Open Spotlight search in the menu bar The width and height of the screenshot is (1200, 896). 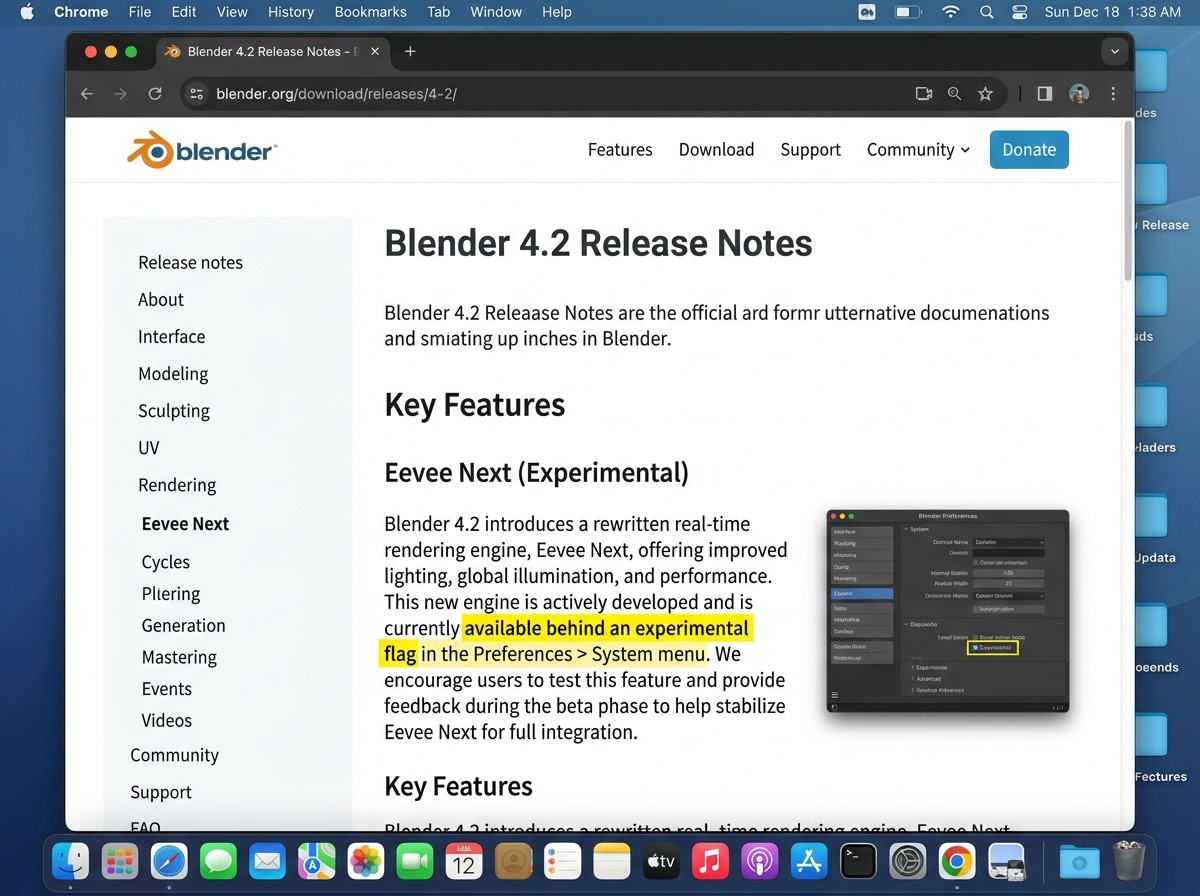pos(987,12)
